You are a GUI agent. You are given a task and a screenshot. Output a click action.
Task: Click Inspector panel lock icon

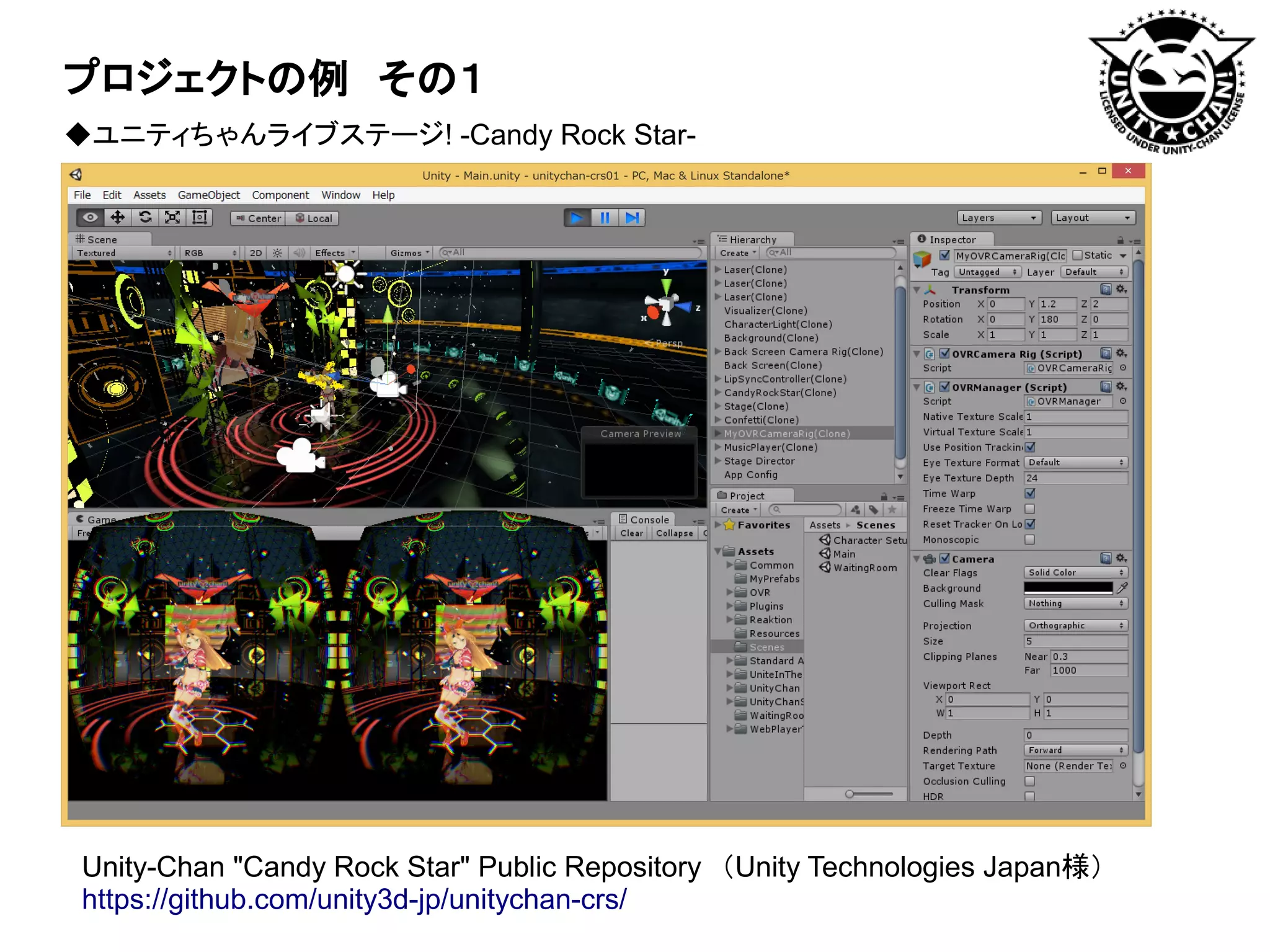pyautogui.click(x=1120, y=240)
